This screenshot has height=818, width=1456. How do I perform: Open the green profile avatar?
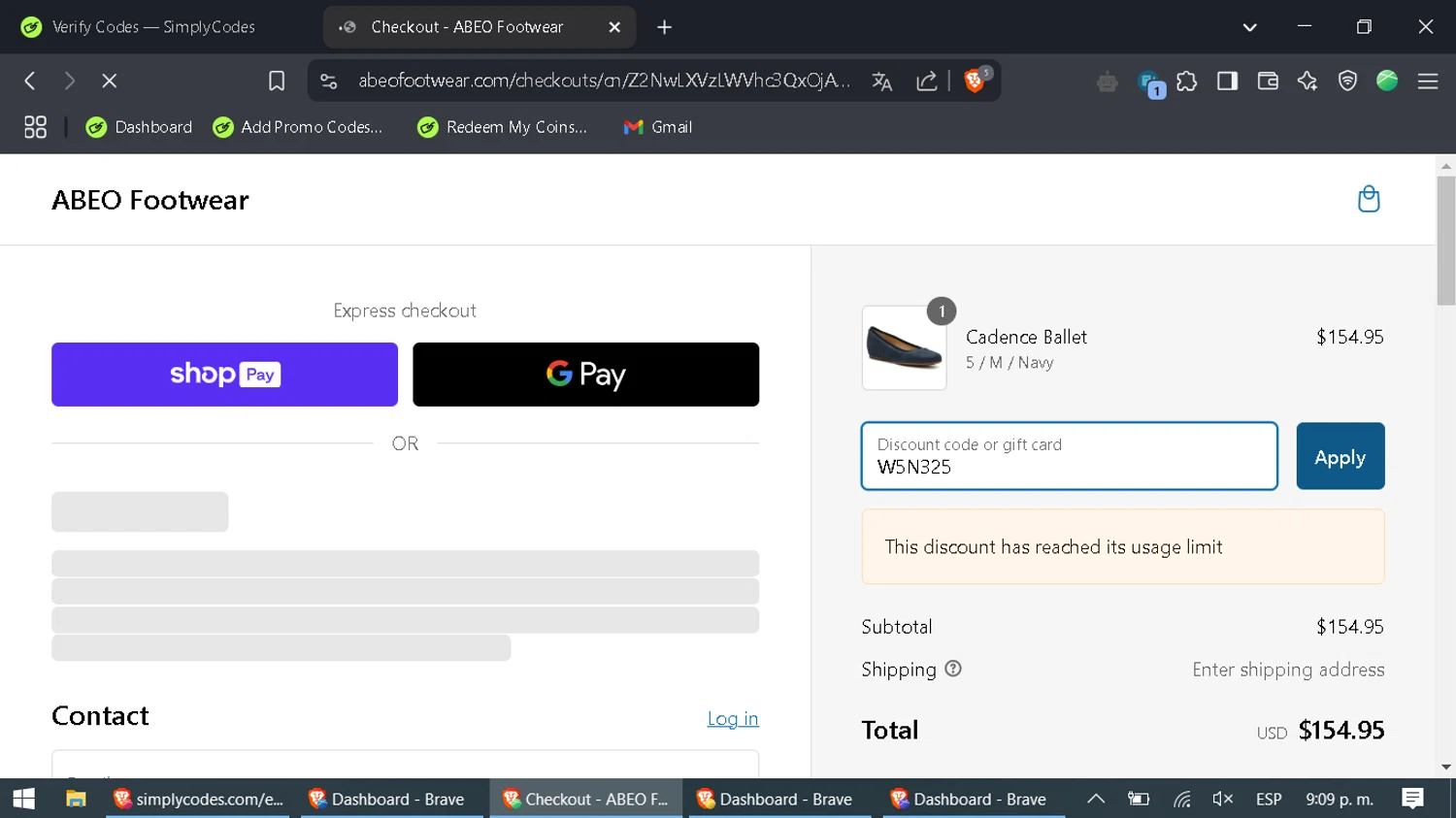coord(1387,81)
